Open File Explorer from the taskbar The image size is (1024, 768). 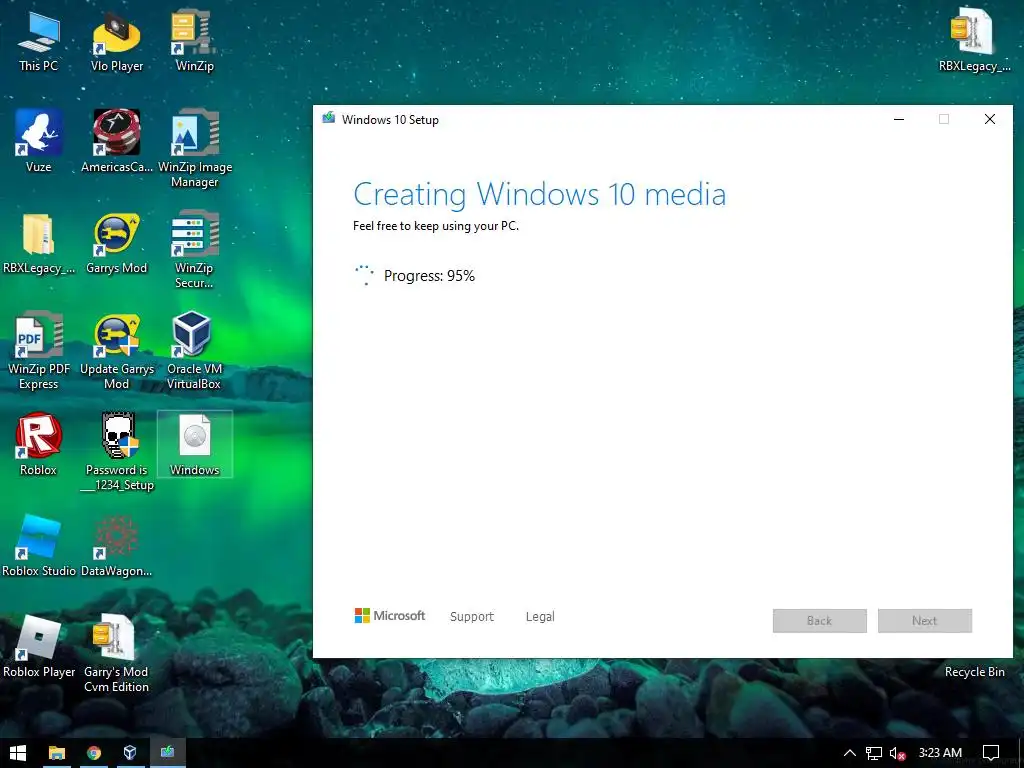(x=57, y=753)
